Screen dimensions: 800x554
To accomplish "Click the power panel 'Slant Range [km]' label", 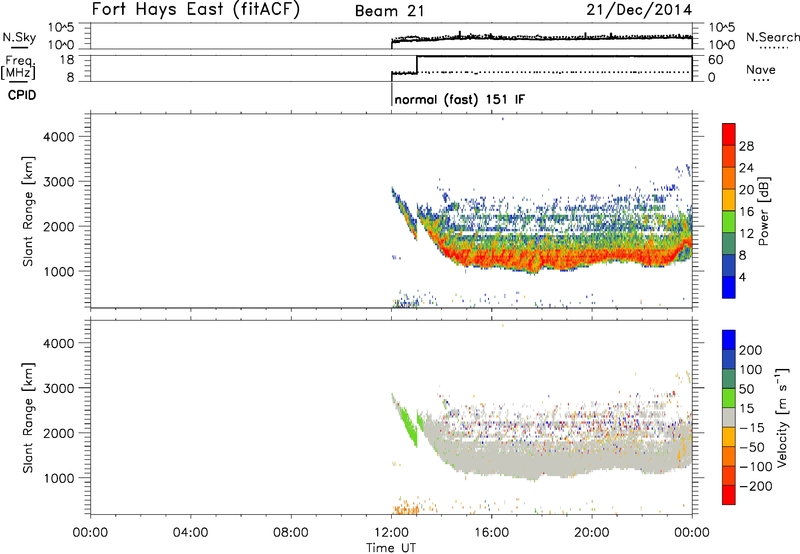I will tap(28, 211).
